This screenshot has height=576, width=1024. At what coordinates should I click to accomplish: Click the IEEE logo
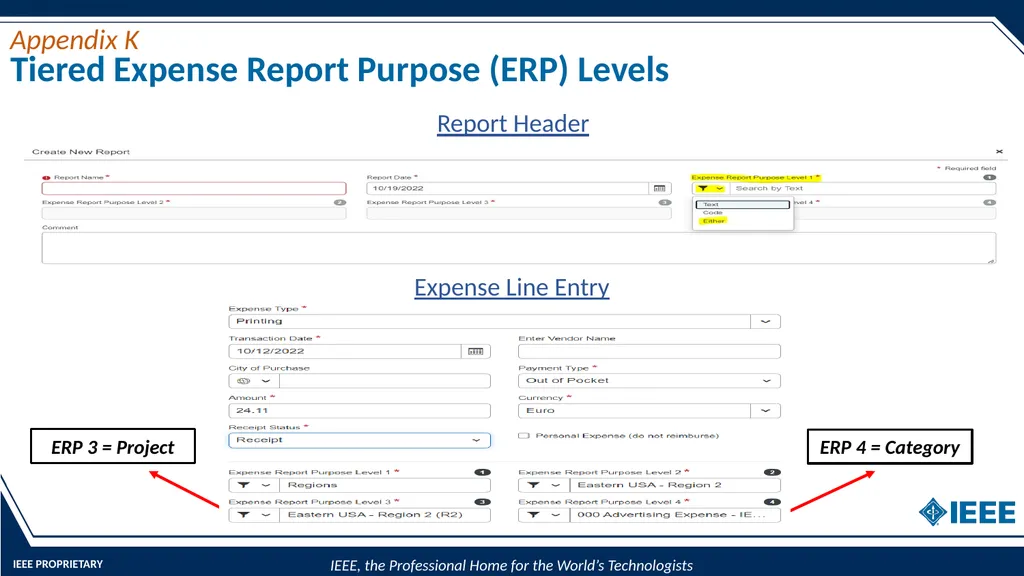tap(967, 512)
